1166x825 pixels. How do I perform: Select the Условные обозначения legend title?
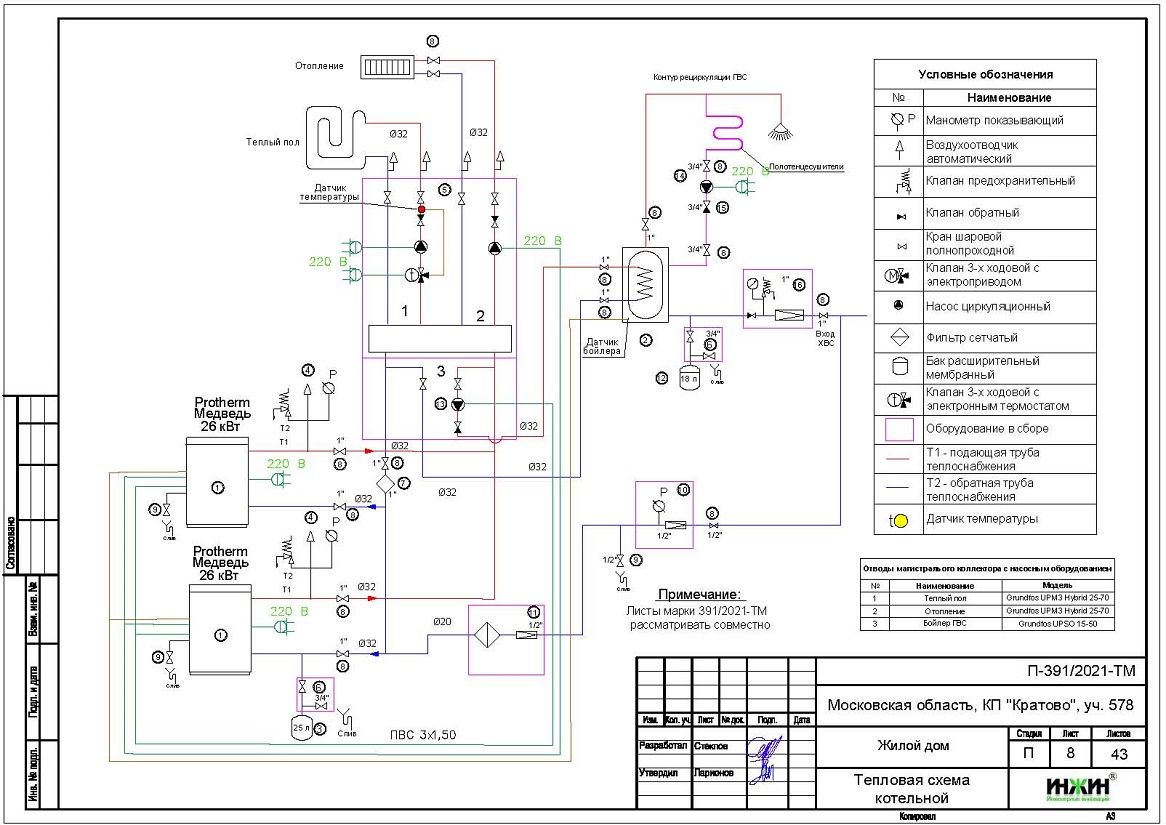(x=985, y=75)
